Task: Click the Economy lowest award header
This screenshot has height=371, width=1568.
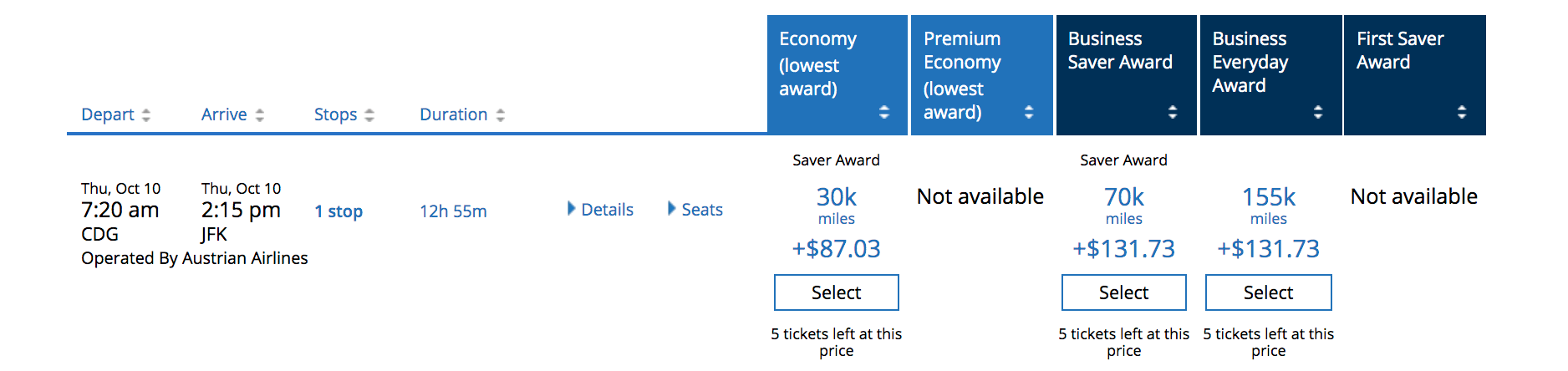Action: 817,64
